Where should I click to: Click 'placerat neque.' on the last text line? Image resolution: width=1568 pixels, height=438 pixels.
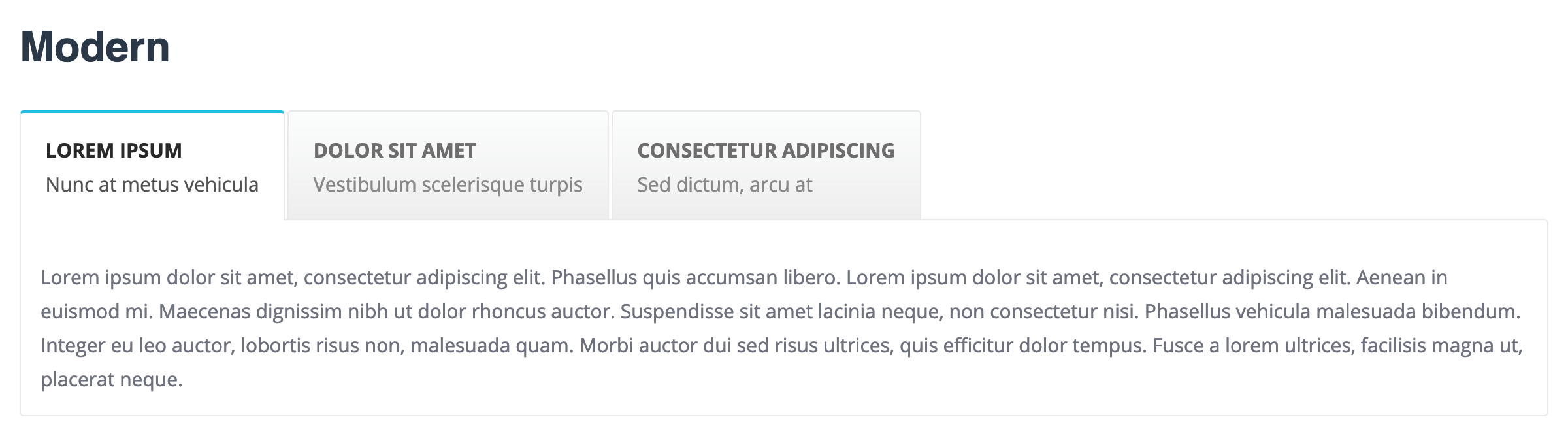112,380
